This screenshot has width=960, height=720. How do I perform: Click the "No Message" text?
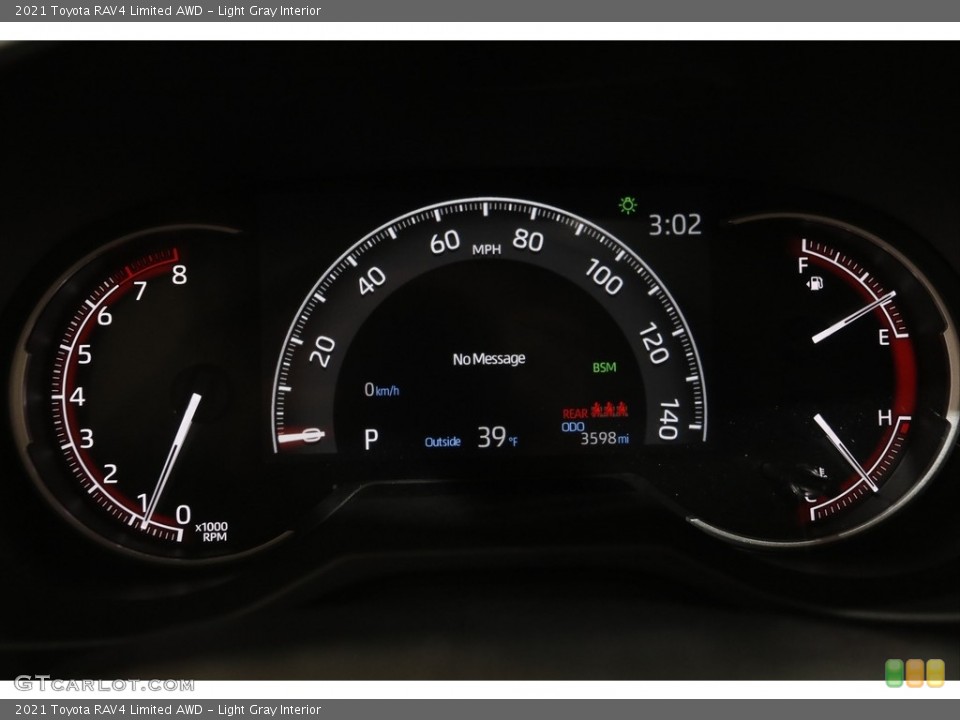pyautogui.click(x=489, y=359)
